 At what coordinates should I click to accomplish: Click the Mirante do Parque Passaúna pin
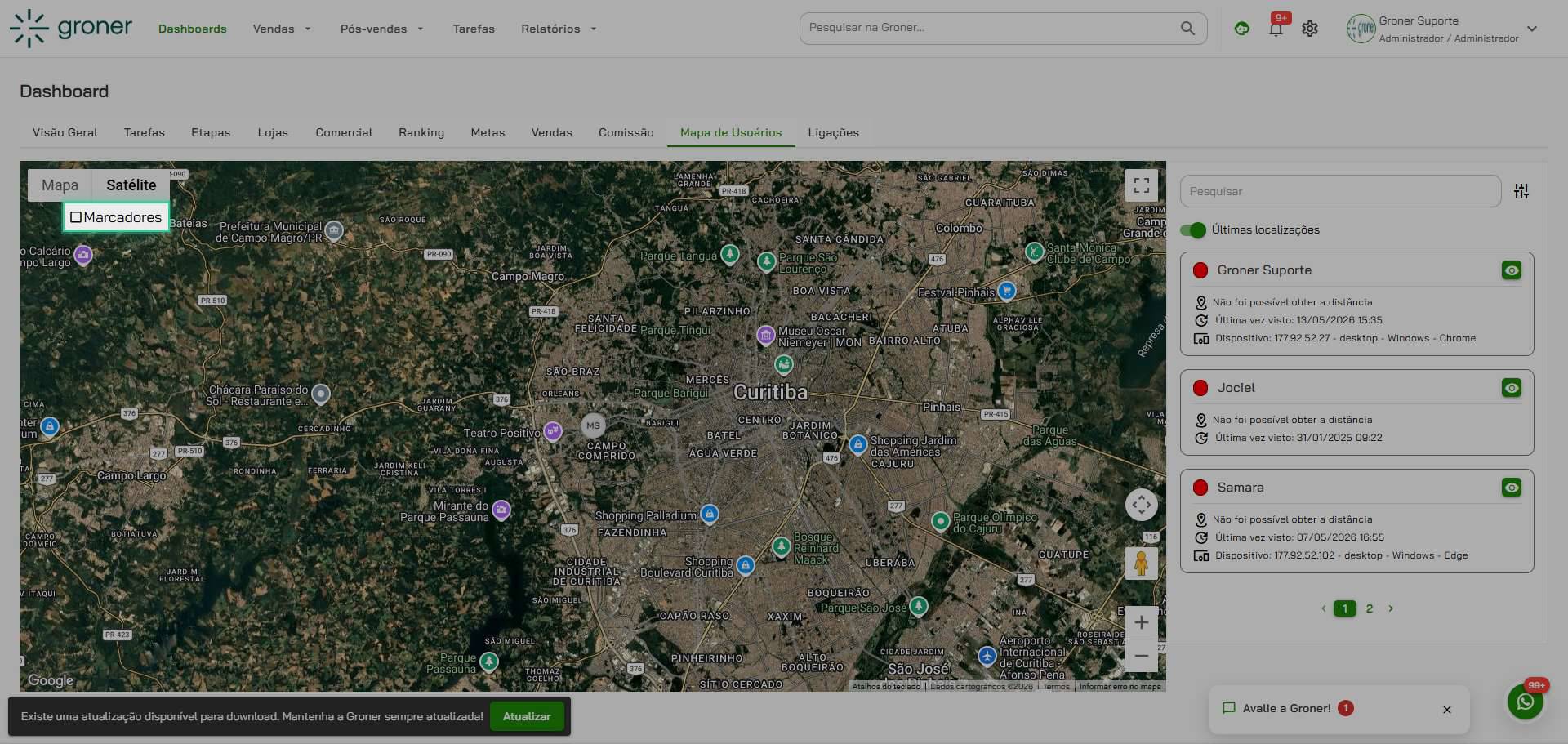501,510
